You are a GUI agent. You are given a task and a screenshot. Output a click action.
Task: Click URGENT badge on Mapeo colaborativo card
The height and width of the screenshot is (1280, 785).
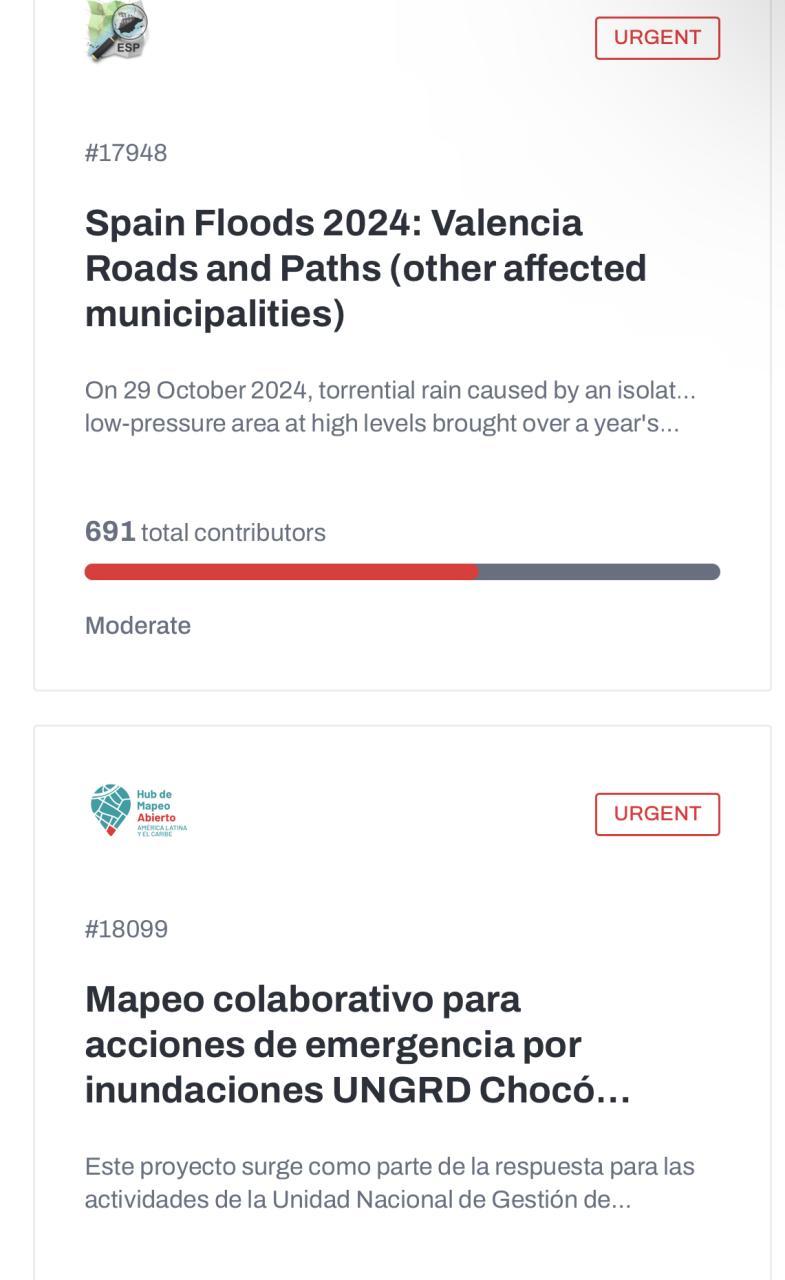pos(657,814)
